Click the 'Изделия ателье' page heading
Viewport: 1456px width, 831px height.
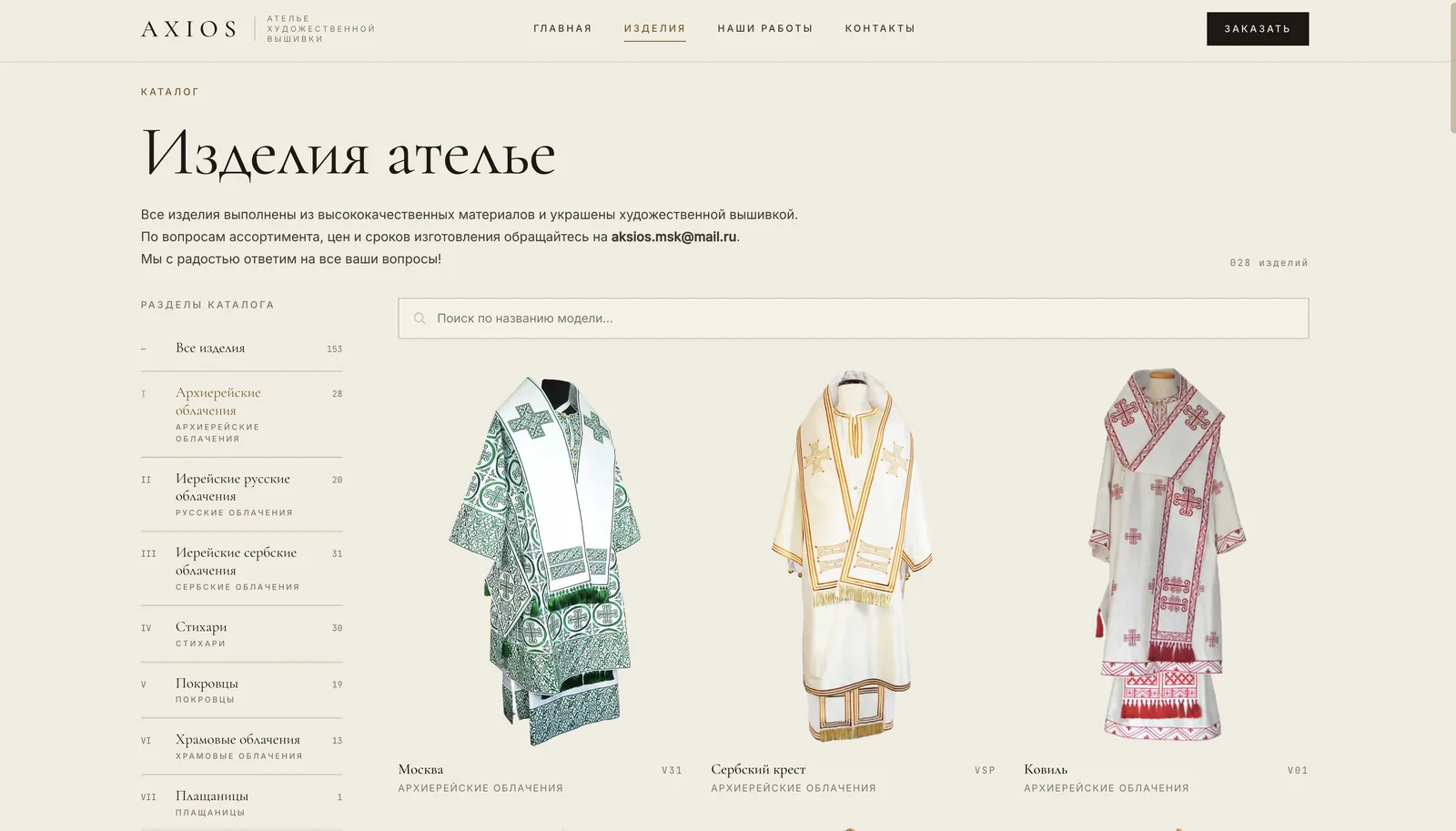(349, 154)
